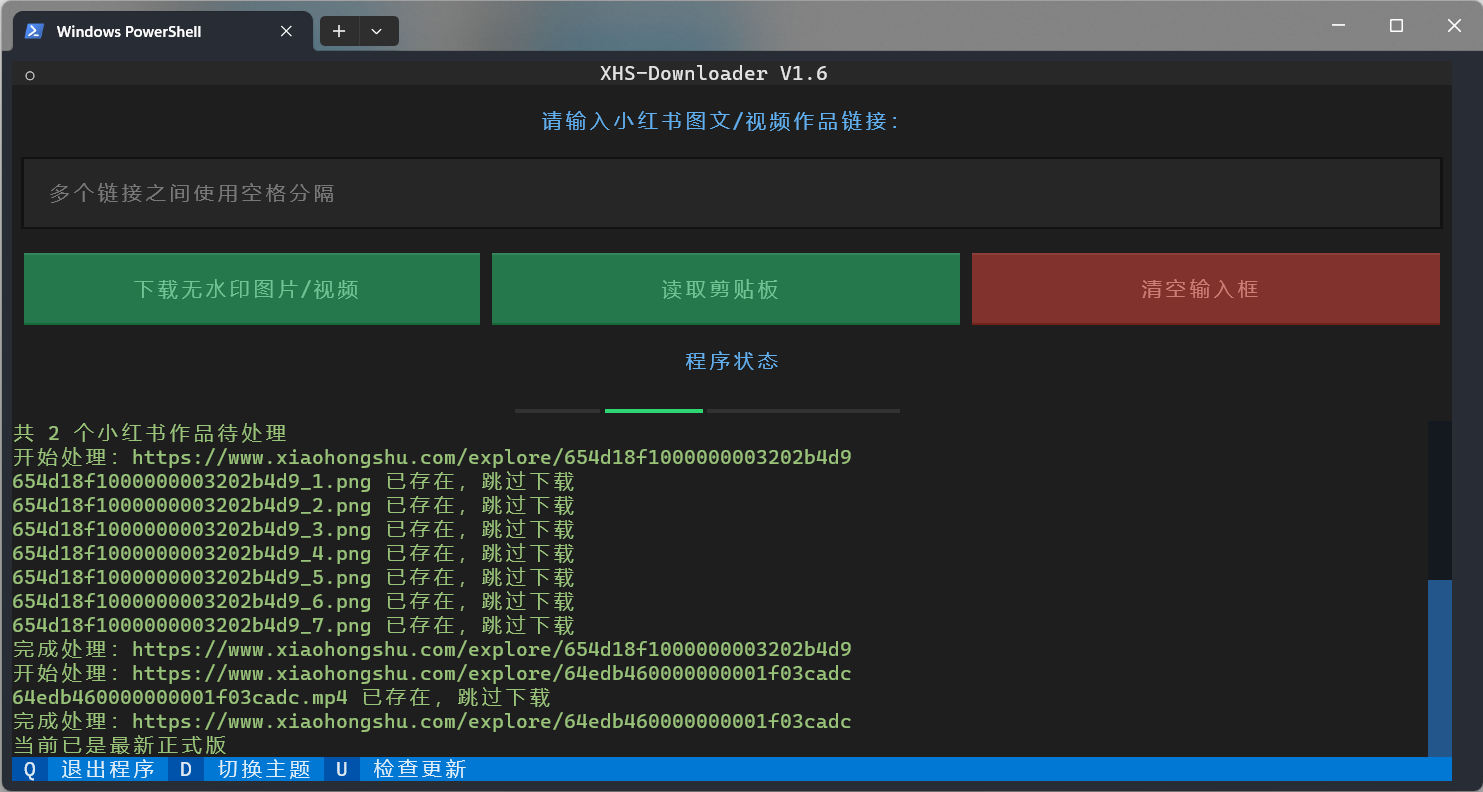Click the log line for 654d18f1000000003202b4d9_4.png
This screenshot has height=792, width=1483.
tap(294, 553)
